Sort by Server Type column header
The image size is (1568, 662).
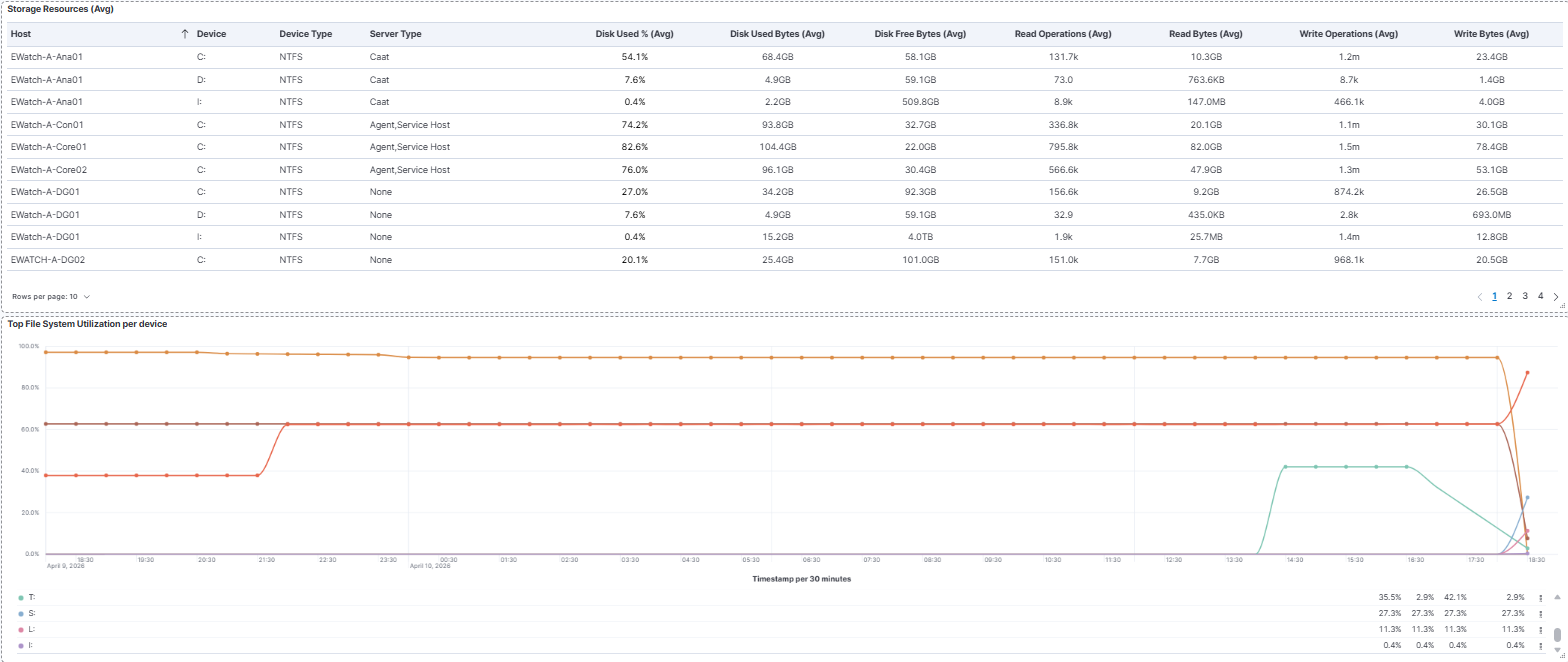click(x=396, y=34)
